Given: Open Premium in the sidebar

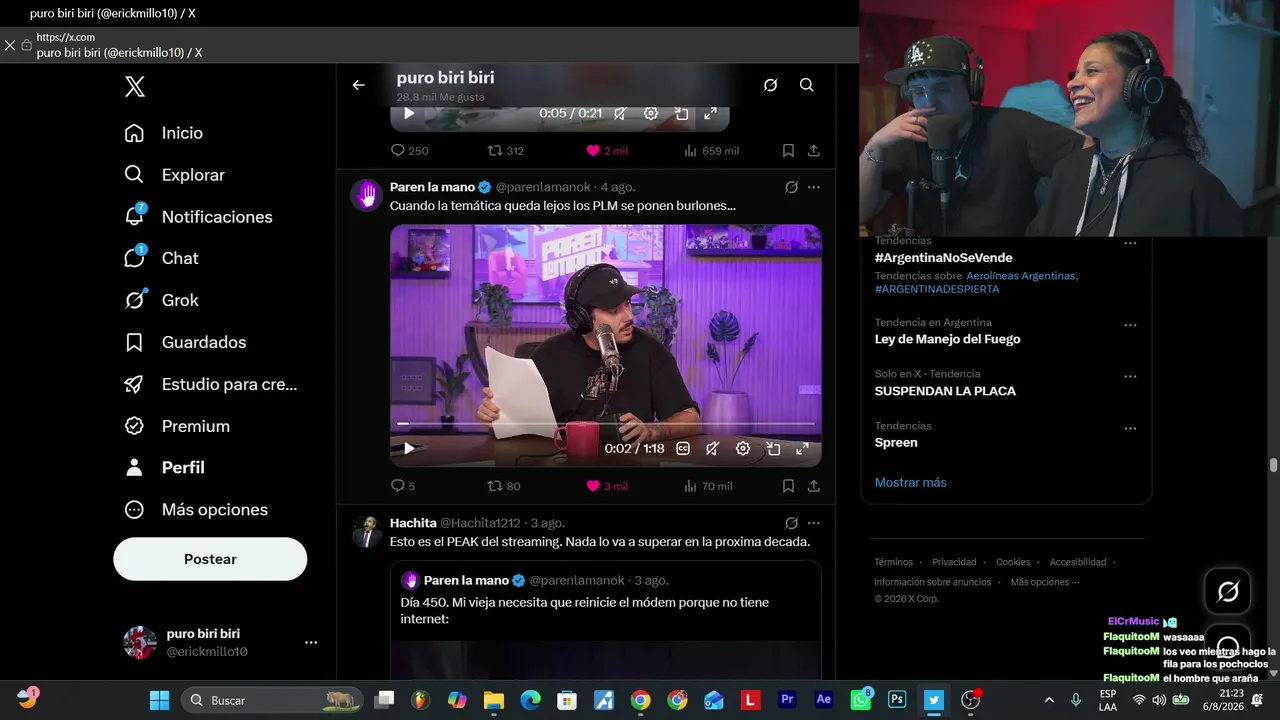Looking at the screenshot, I should click(177, 426).
